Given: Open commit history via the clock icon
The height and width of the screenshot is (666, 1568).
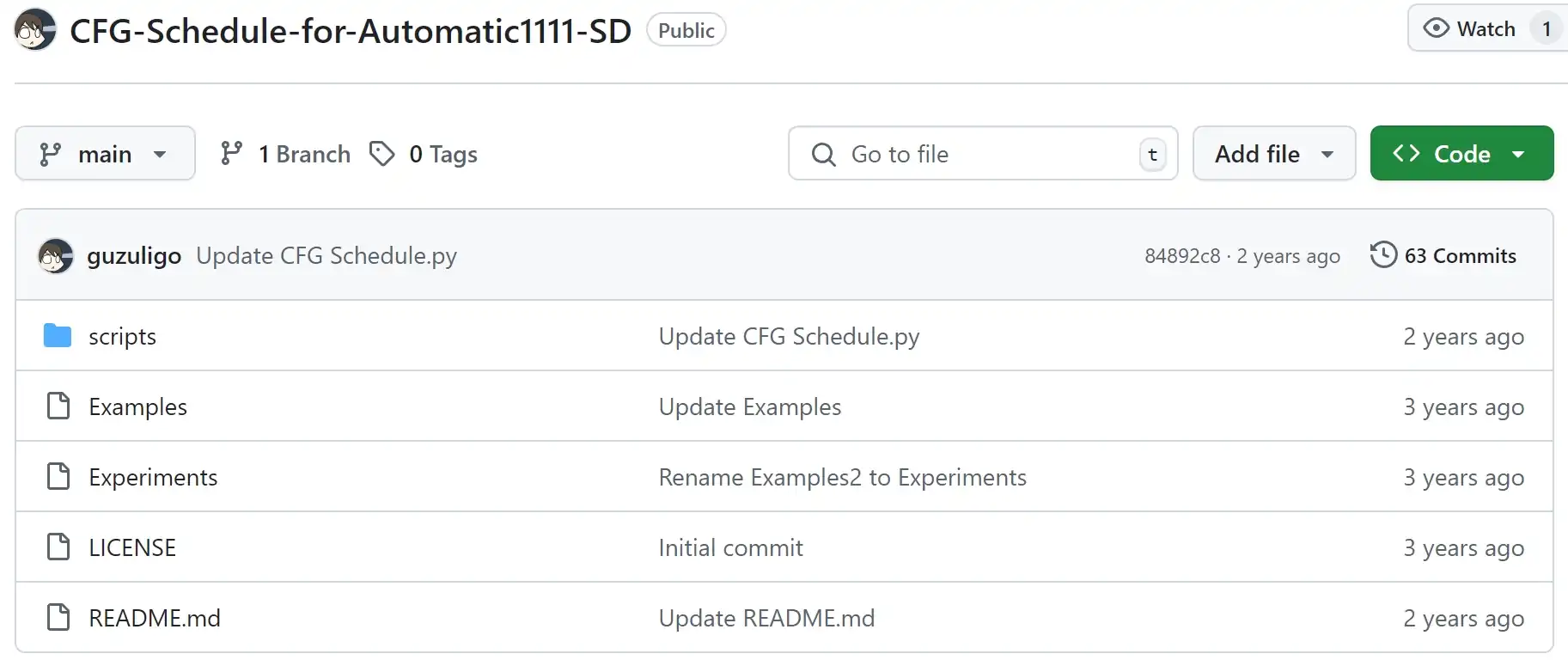Looking at the screenshot, I should point(1383,255).
